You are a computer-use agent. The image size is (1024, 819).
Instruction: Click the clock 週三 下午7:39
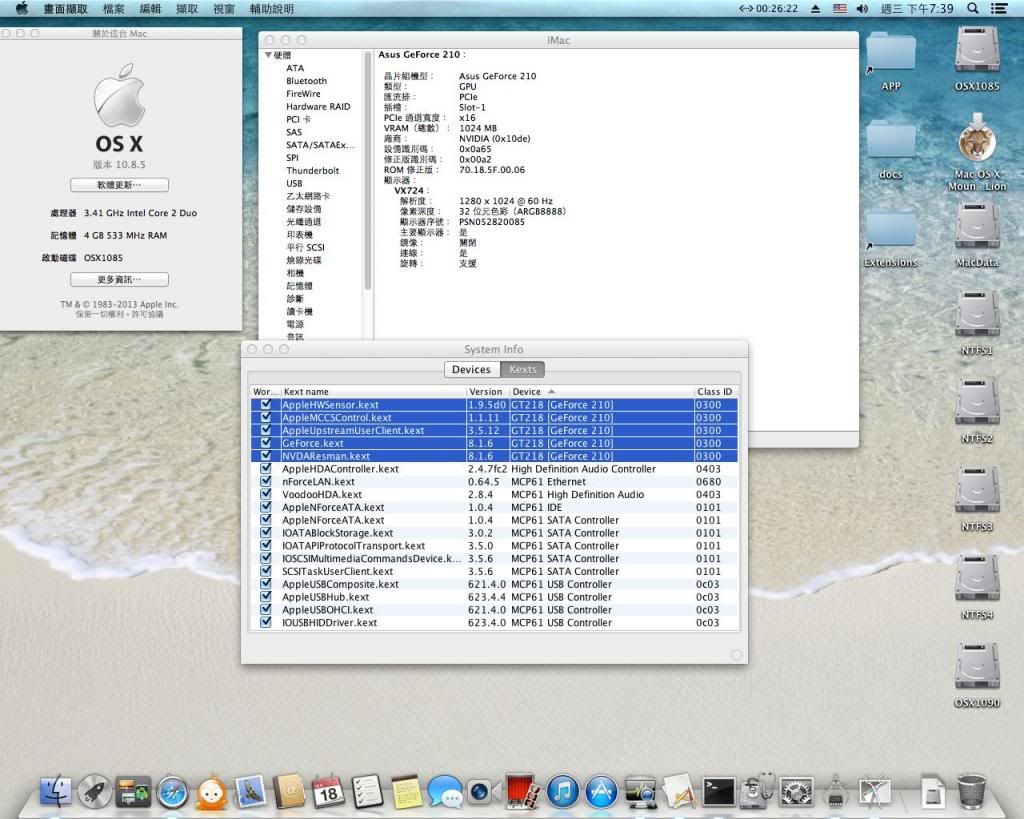tap(917, 8)
